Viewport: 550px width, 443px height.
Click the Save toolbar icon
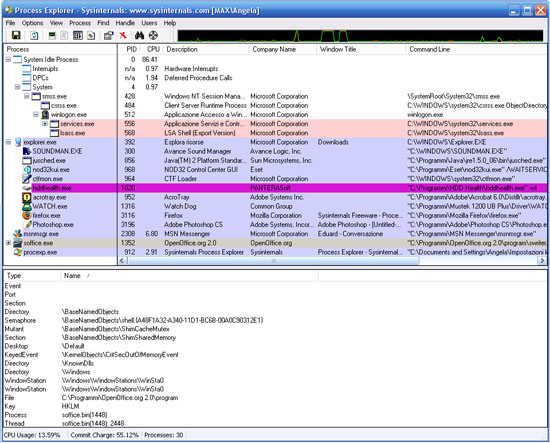pyautogui.click(x=16, y=35)
